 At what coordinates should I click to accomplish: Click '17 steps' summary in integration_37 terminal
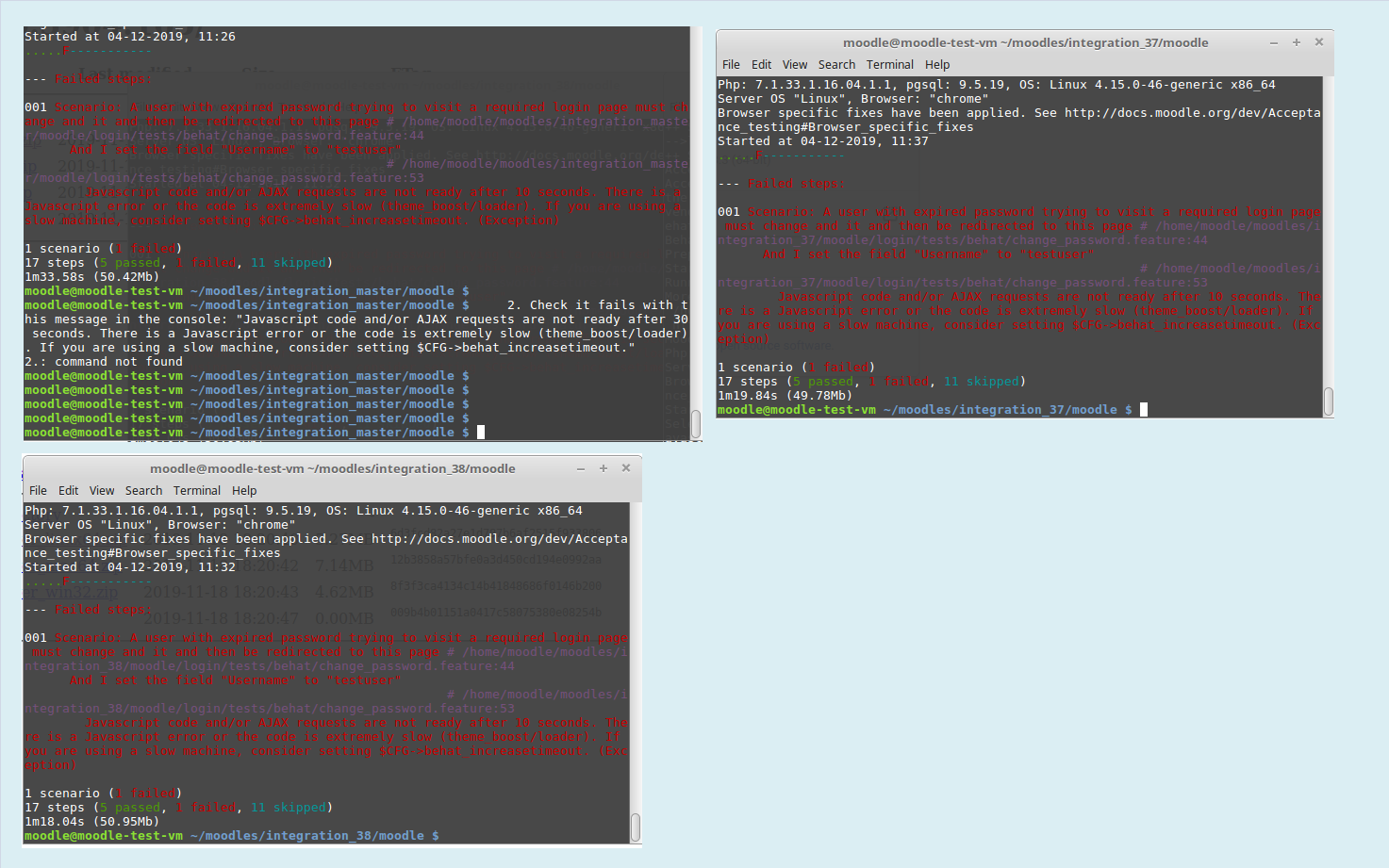click(871, 382)
